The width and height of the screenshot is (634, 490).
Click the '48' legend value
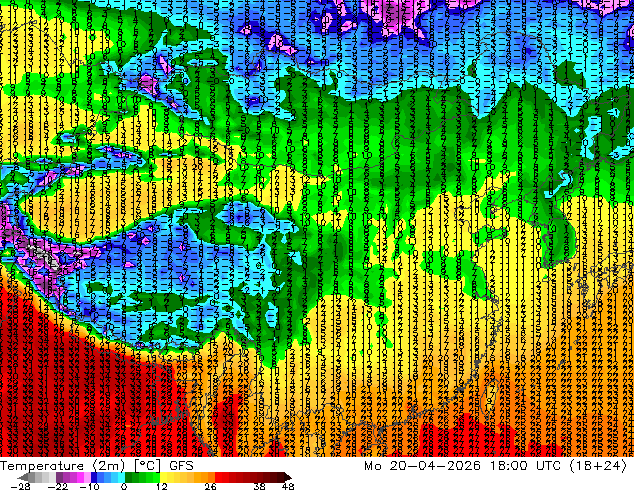click(288, 486)
